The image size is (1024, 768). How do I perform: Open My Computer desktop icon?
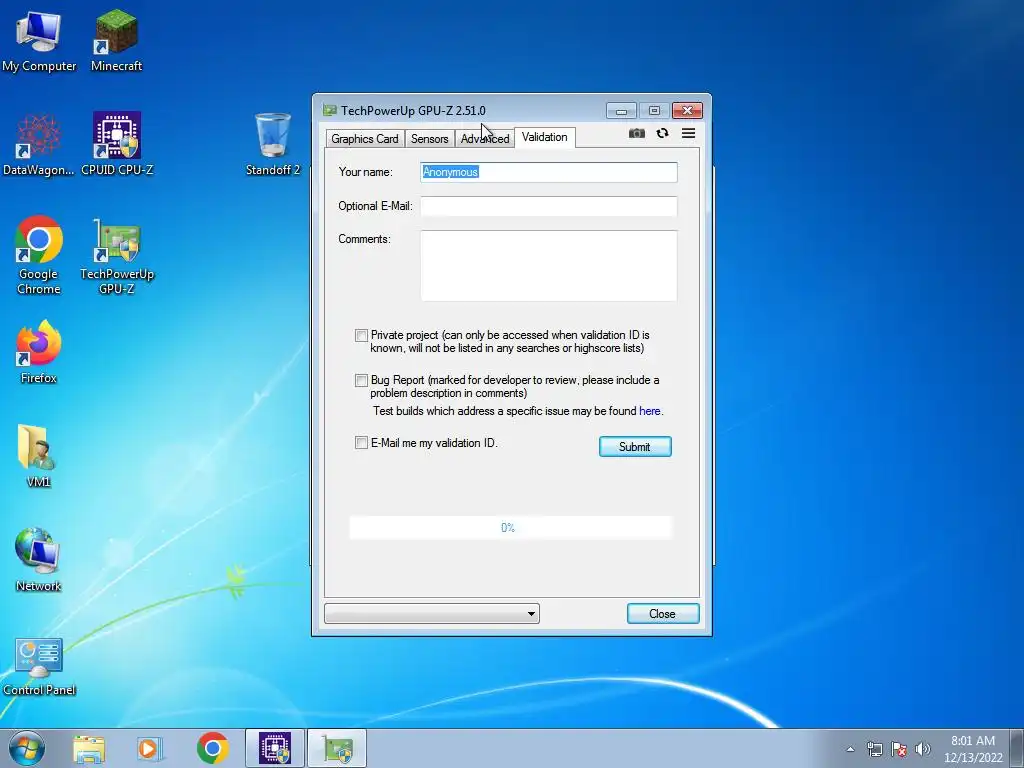coord(39,42)
